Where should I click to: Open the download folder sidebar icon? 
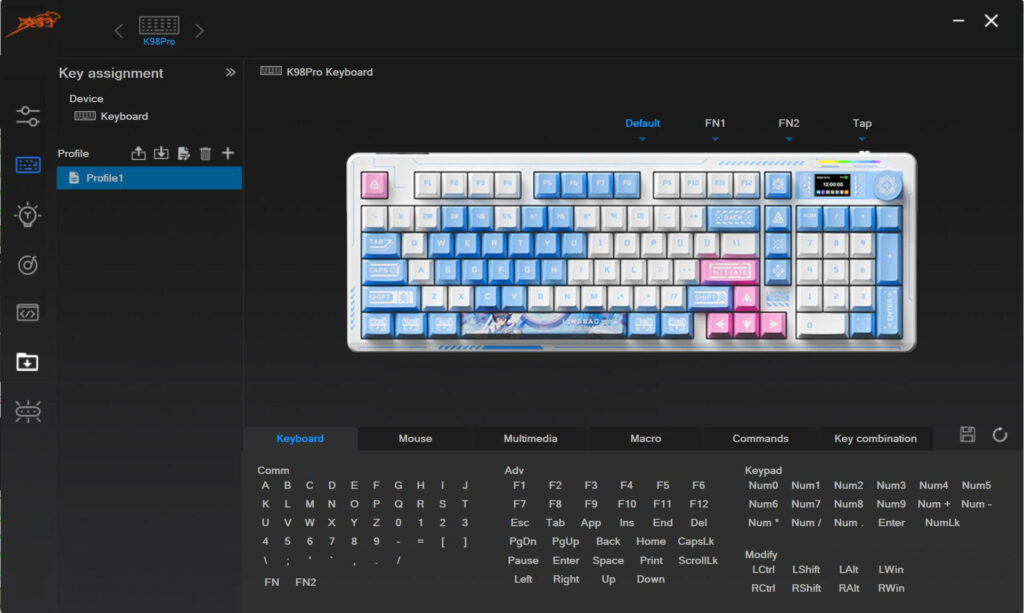coord(27,362)
